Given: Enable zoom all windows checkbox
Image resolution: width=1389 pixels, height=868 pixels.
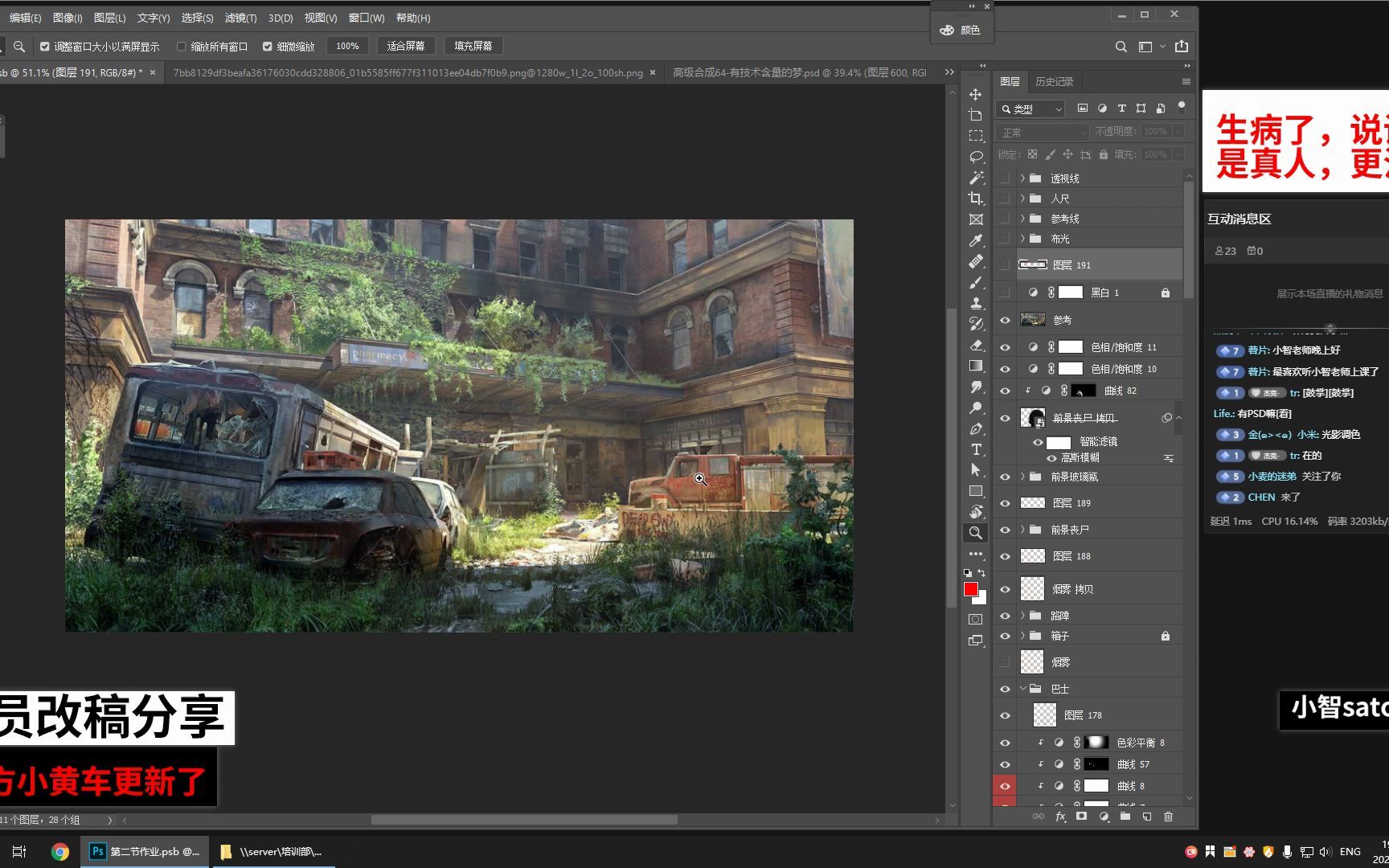Looking at the screenshot, I should coord(182,47).
